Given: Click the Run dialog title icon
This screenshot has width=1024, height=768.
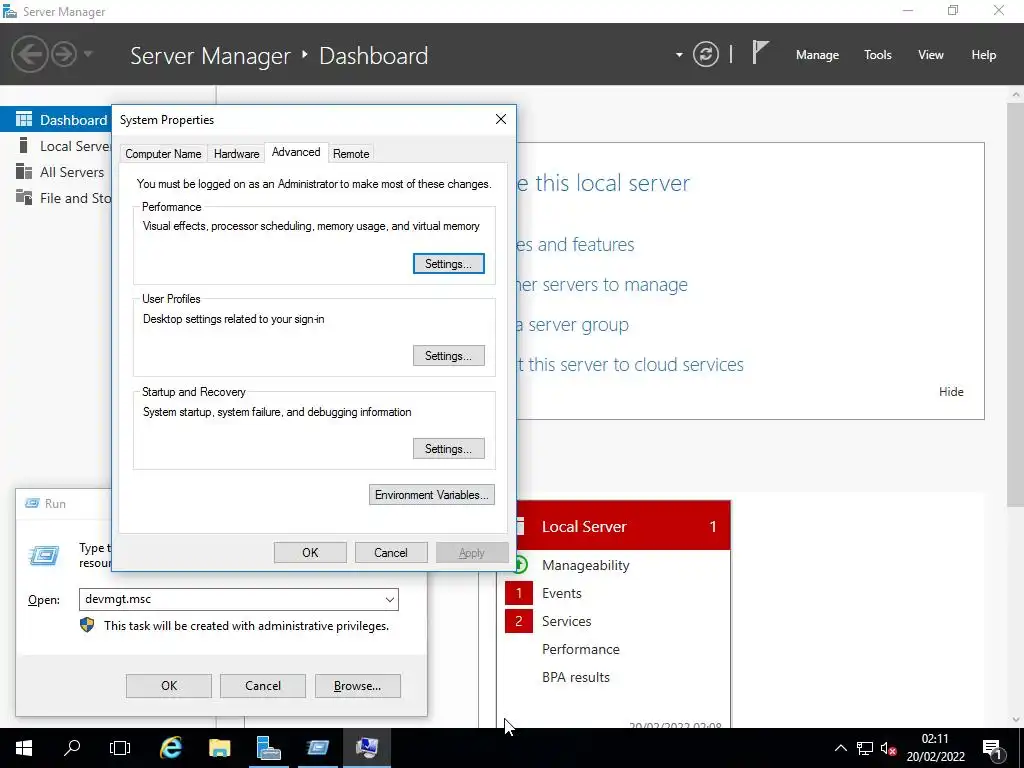Looking at the screenshot, I should [32, 503].
